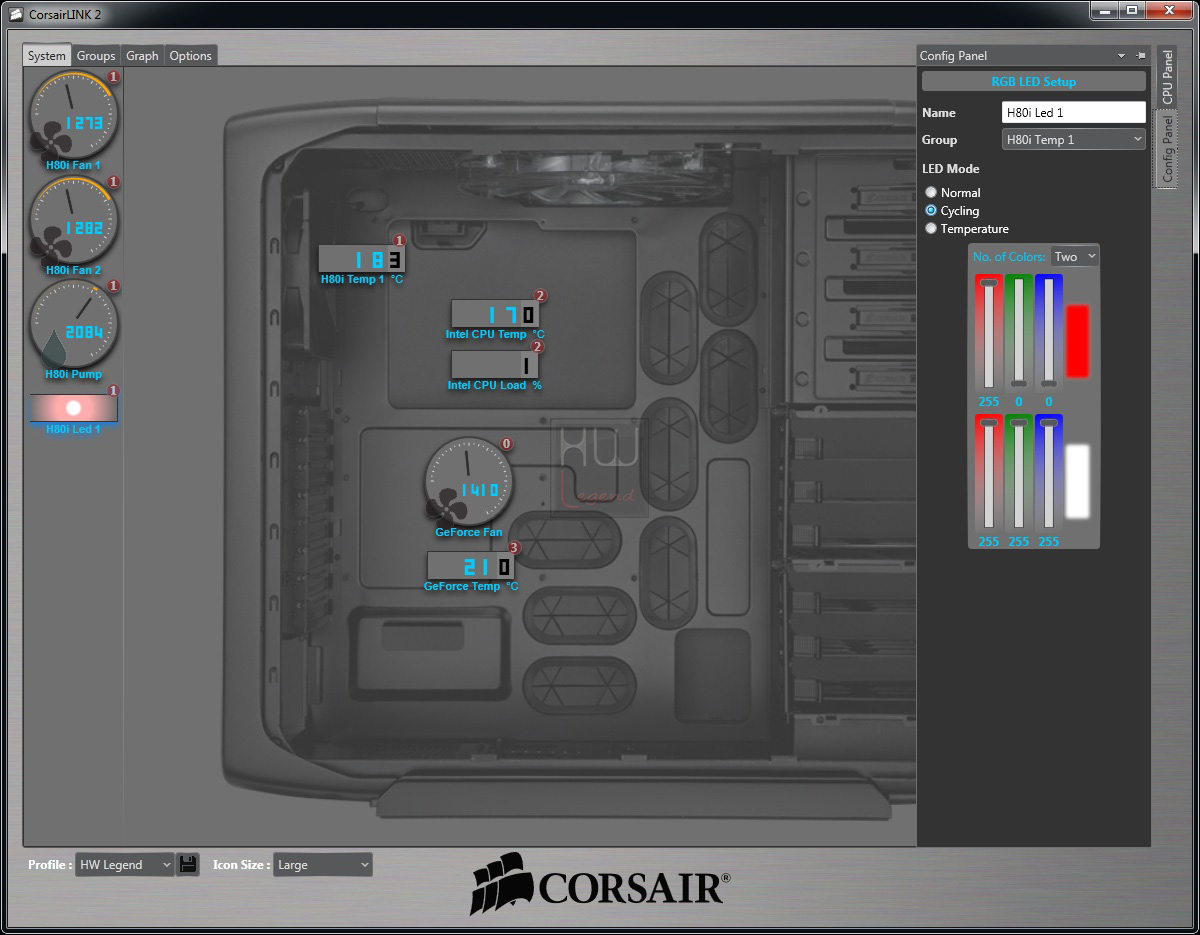Screen dimensions: 1200x935
Task: Switch to the System tab
Action: click(x=47, y=56)
